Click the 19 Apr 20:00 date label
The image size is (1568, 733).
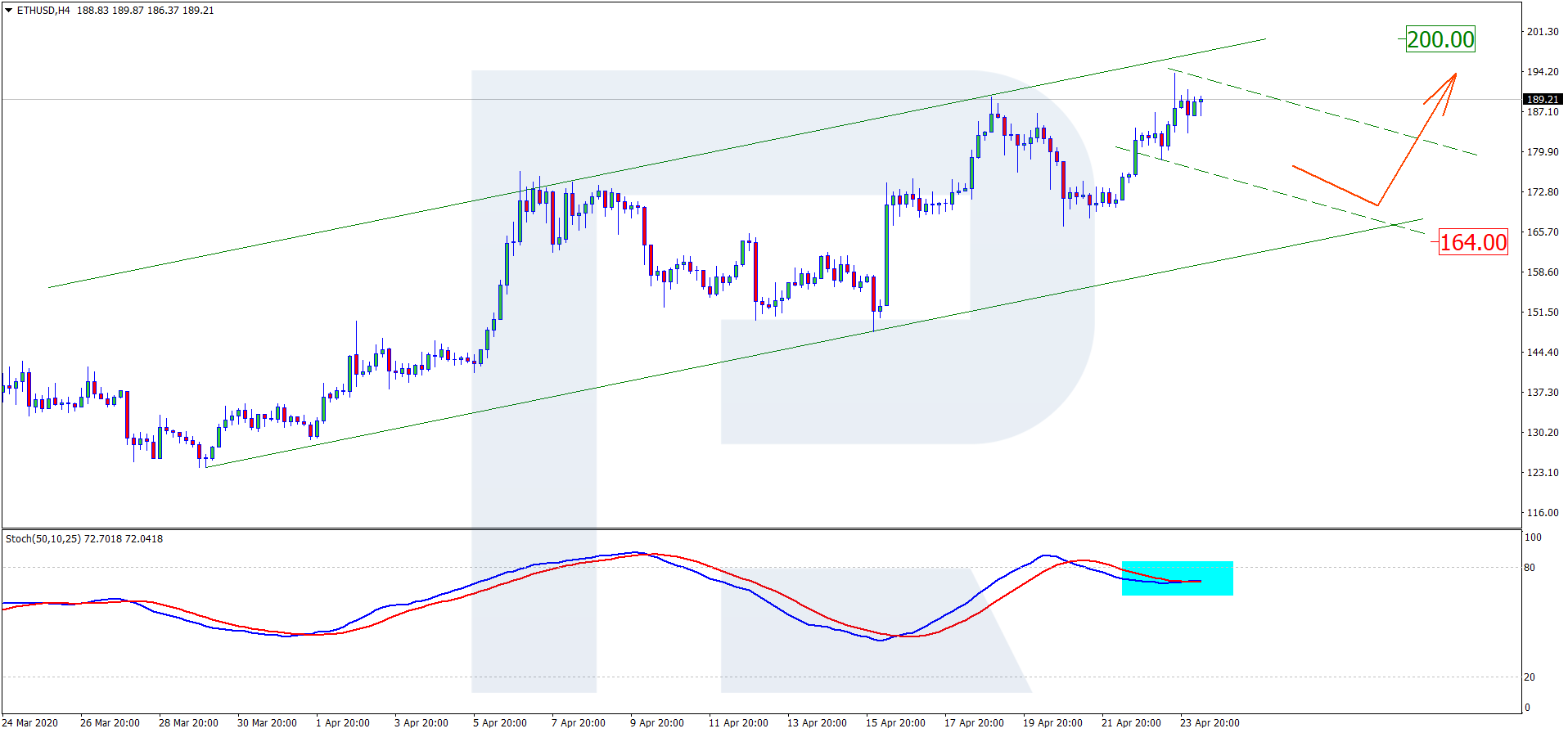[x=1052, y=723]
